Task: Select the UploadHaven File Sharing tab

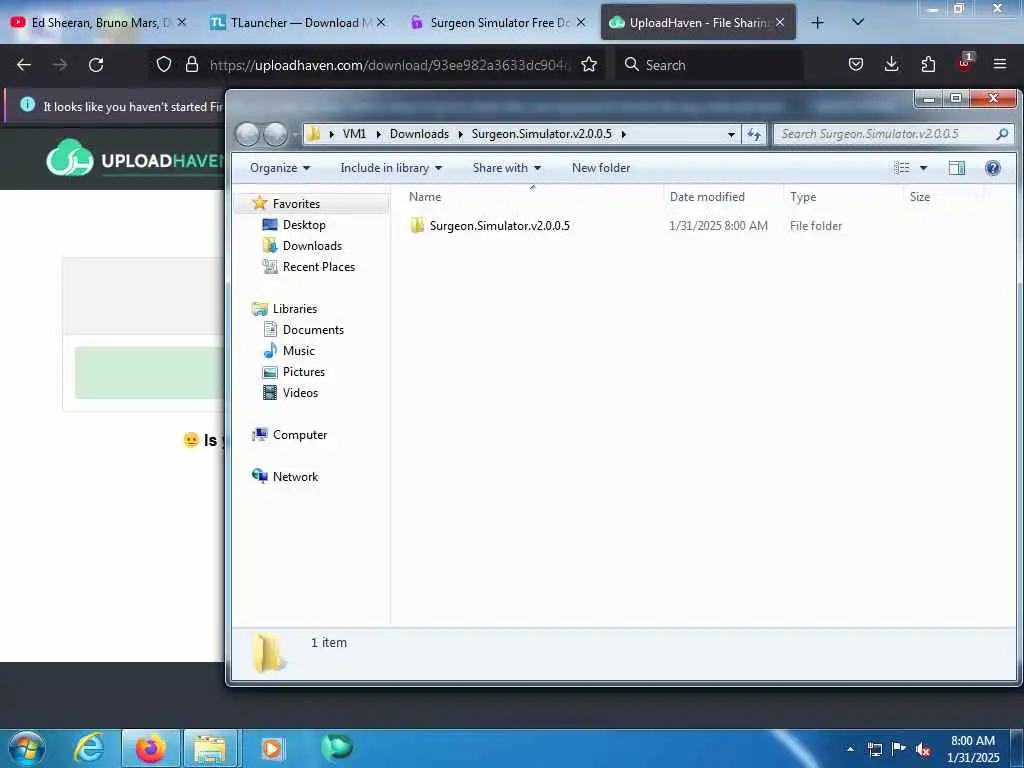Action: pos(697,23)
